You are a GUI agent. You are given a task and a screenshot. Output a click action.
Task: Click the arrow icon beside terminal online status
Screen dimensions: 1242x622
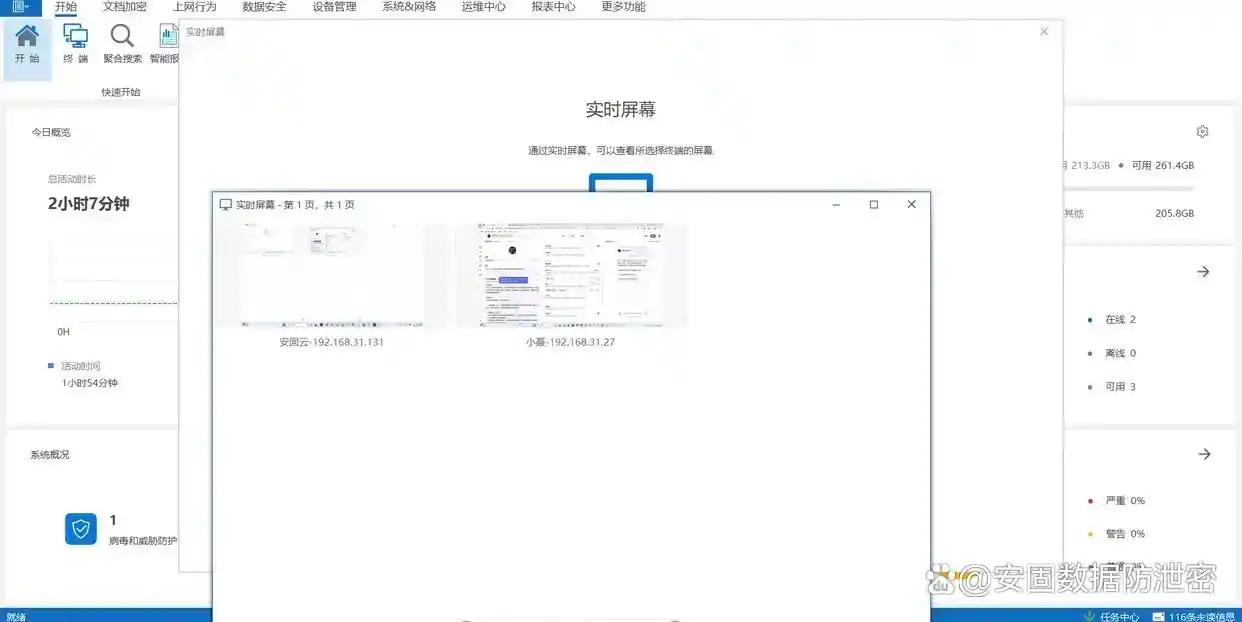pos(1204,272)
